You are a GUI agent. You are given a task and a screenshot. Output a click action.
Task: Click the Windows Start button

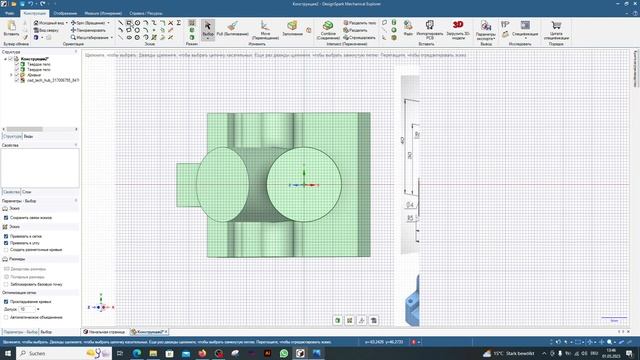(7, 353)
